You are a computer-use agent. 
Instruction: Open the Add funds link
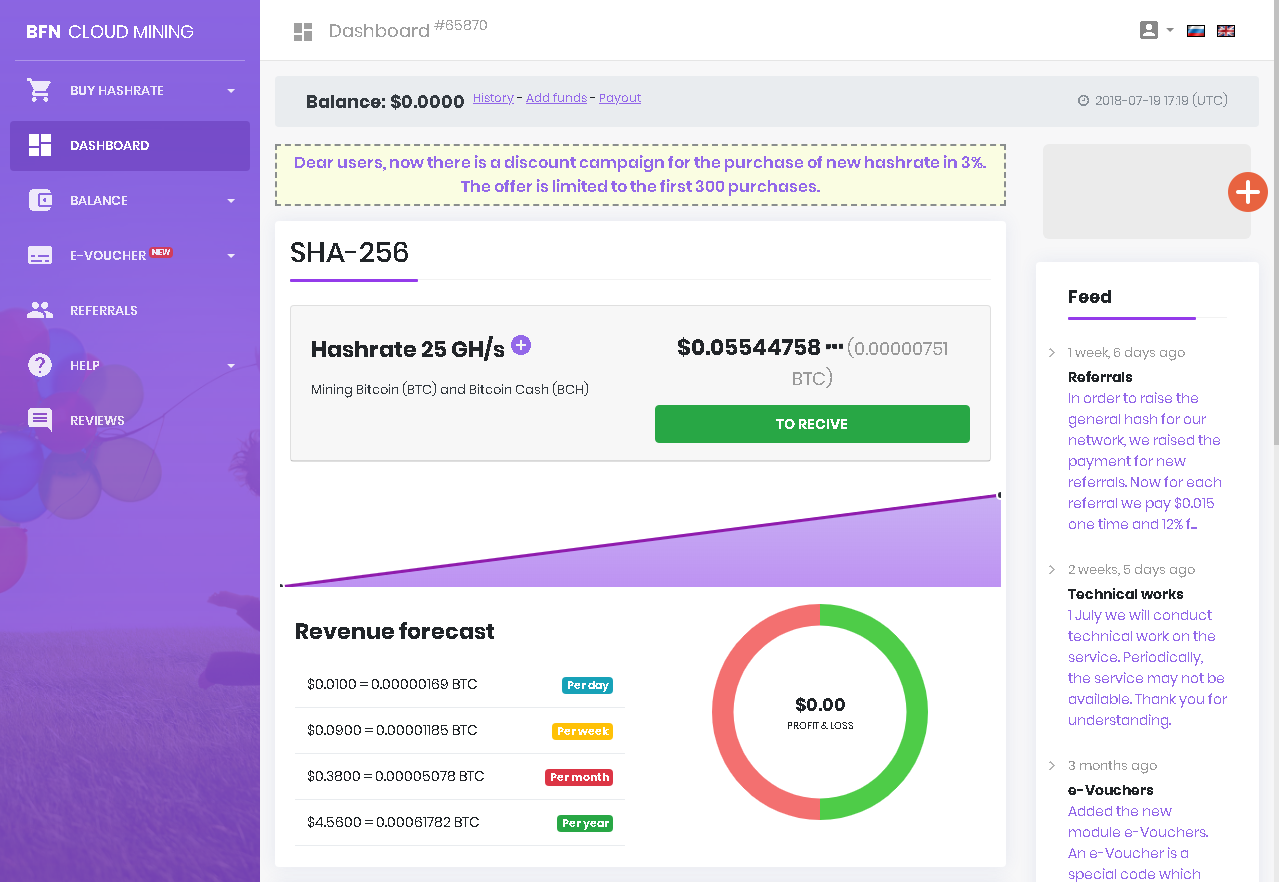click(556, 98)
